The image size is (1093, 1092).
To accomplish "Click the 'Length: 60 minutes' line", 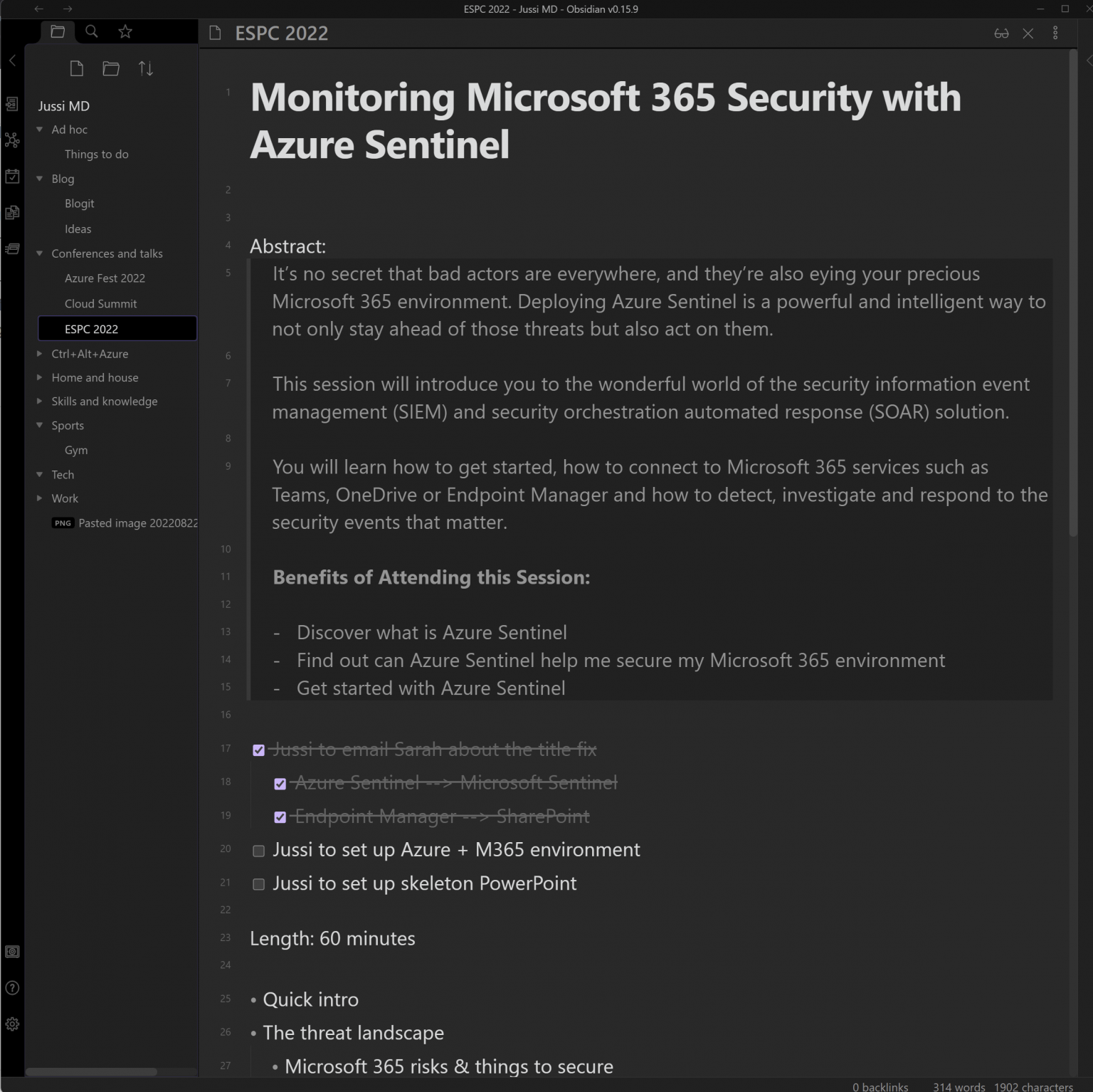I will [x=332, y=939].
